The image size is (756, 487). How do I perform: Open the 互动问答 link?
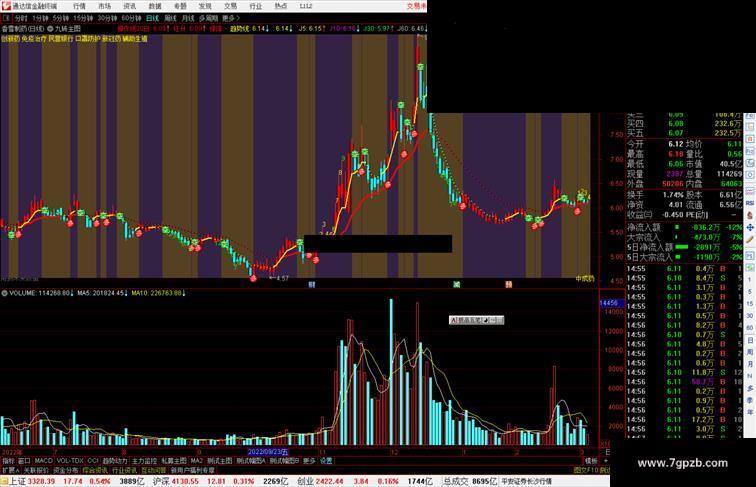[x=153, y=470]
